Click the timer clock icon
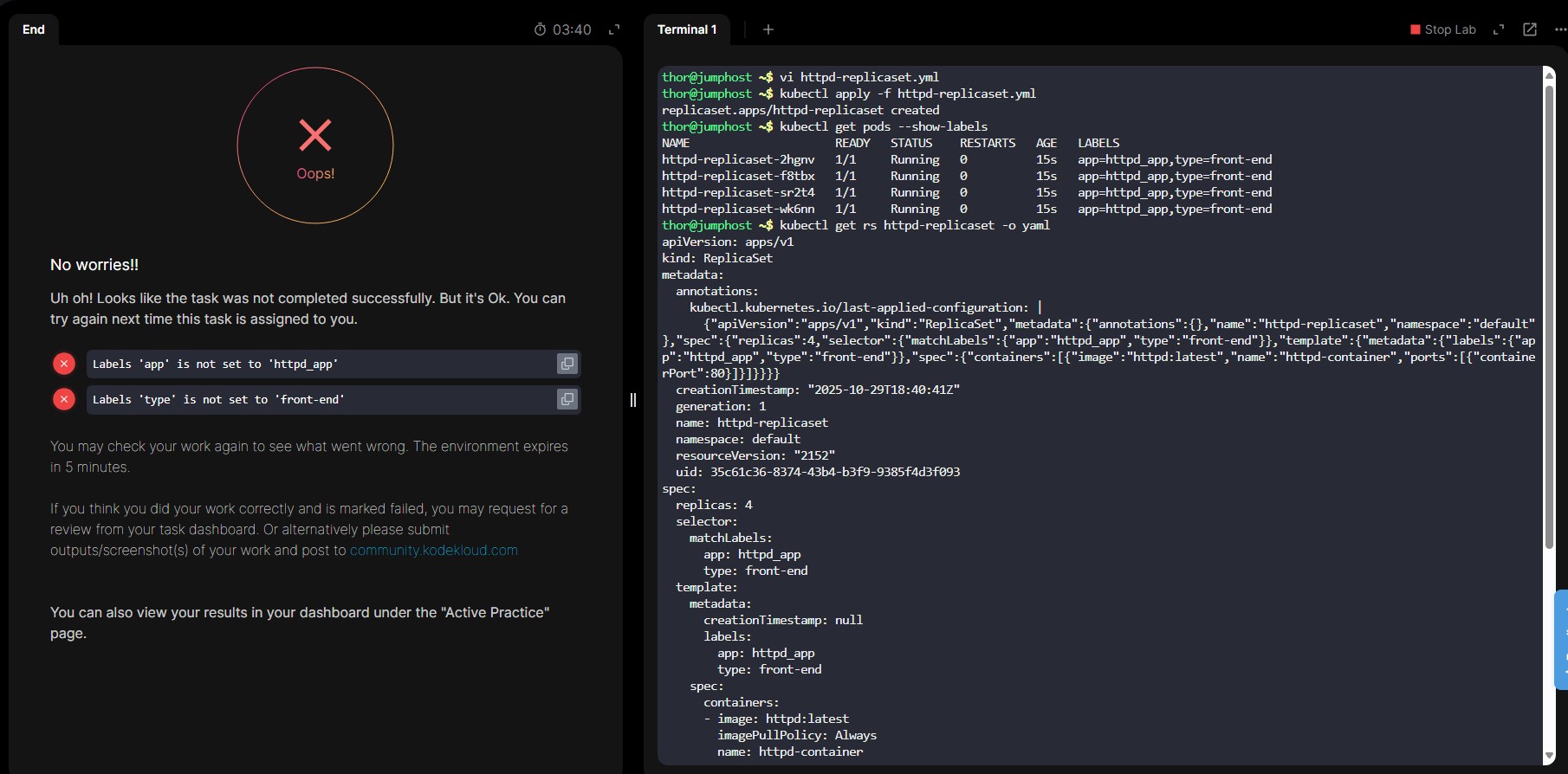Viewport: 1568px width, 774px height. pos(540,29)
